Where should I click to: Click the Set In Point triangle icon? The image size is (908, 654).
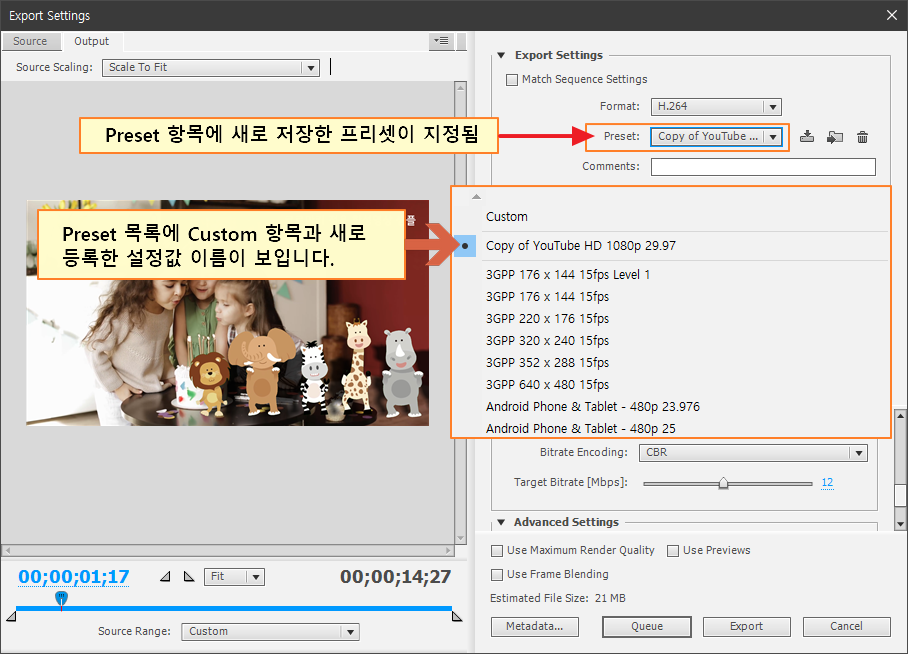pyautogui.click(x=165, y=576)
